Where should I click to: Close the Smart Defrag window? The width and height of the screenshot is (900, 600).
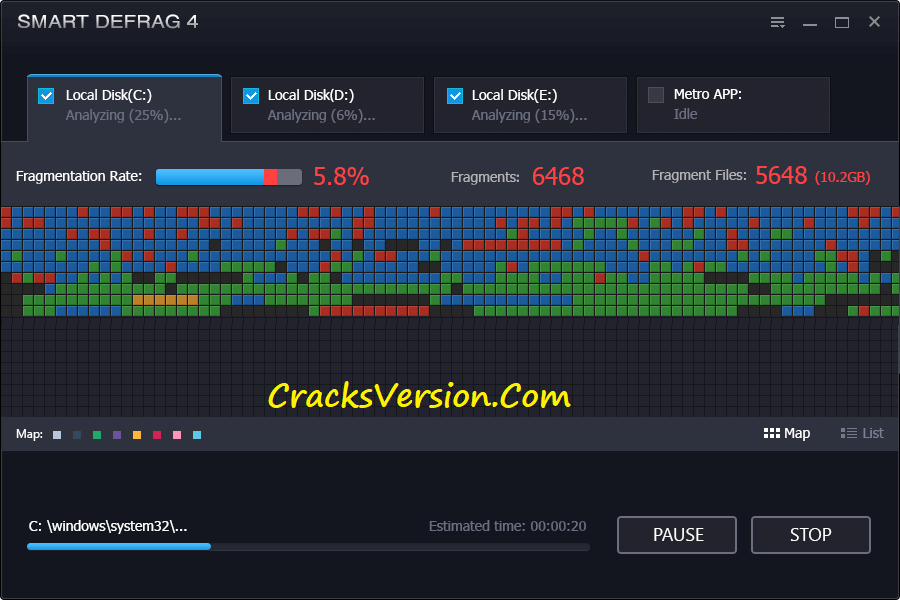click(x=874, y=22)
